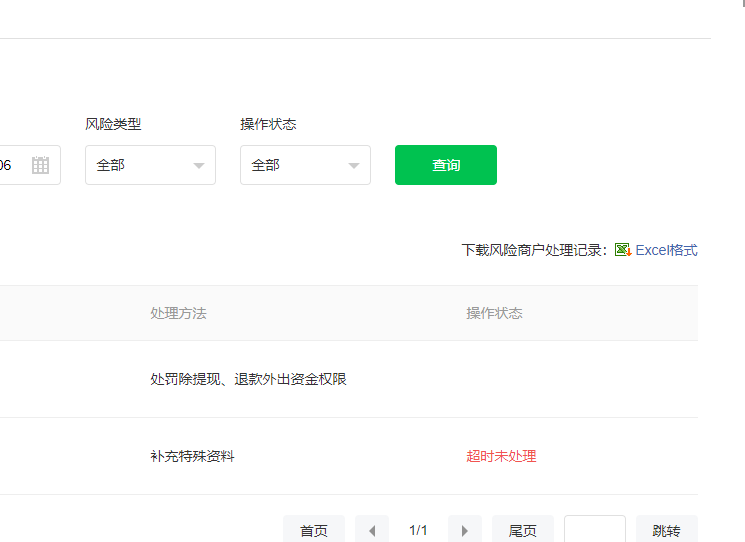Click the green Excel download icon
745x542 pixels.
click(623, 250)
